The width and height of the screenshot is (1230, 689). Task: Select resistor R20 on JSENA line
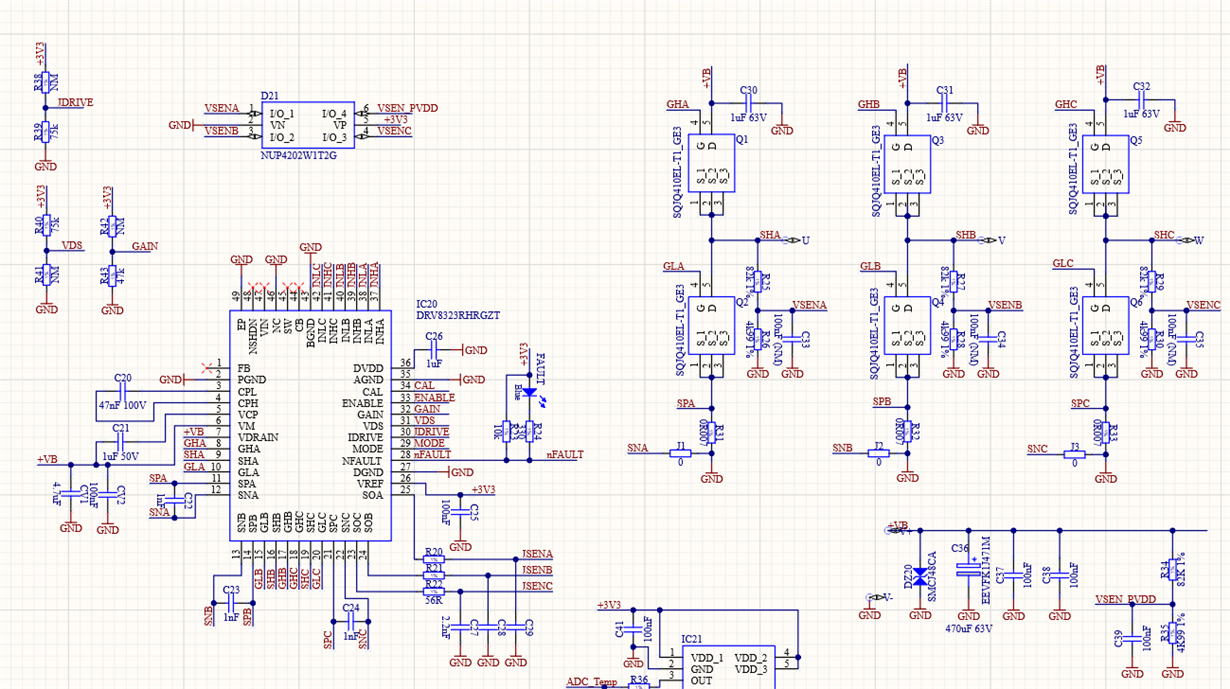point(433,560)
